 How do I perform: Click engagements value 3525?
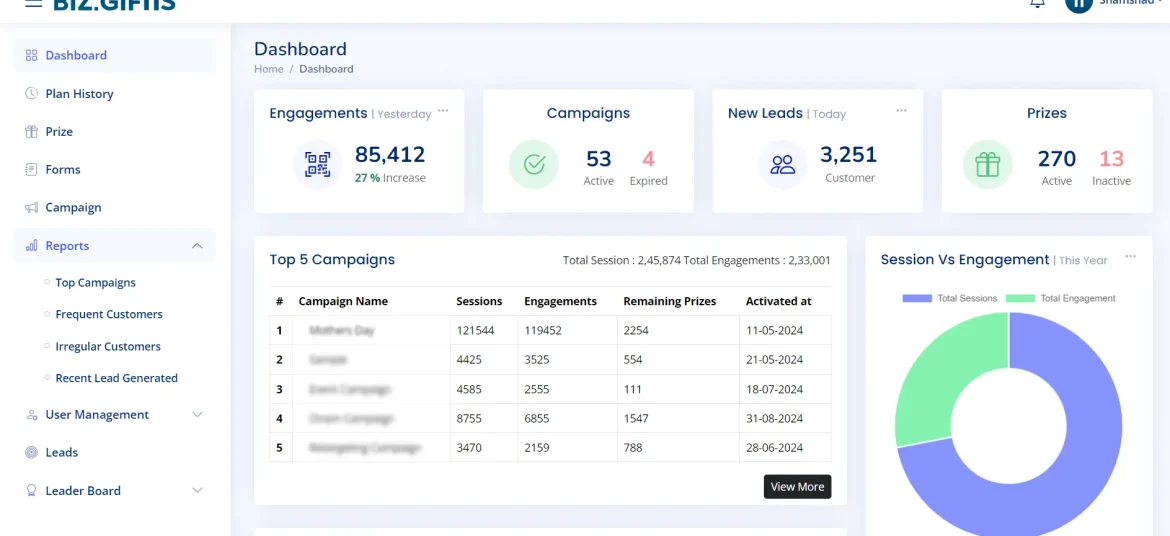tap(537, 359)
